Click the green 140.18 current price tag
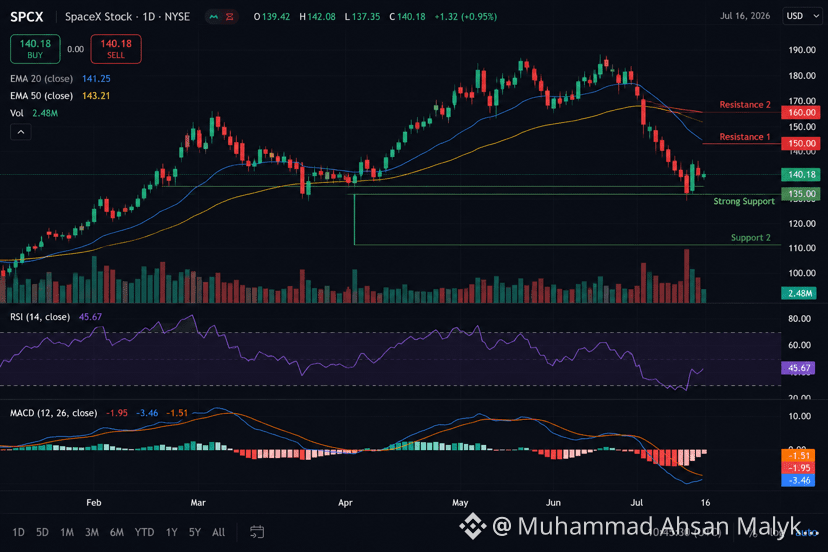 pos(801,174)
